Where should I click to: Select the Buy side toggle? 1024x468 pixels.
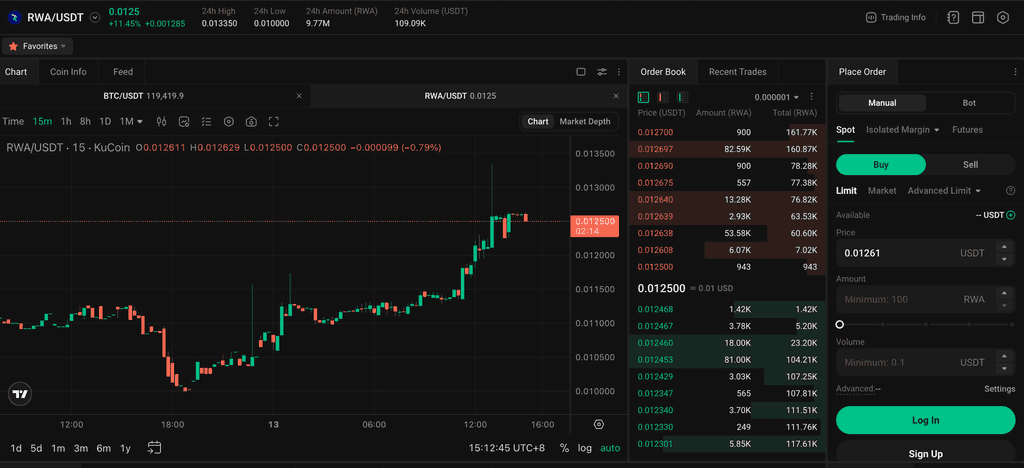[x=881, y=164]
